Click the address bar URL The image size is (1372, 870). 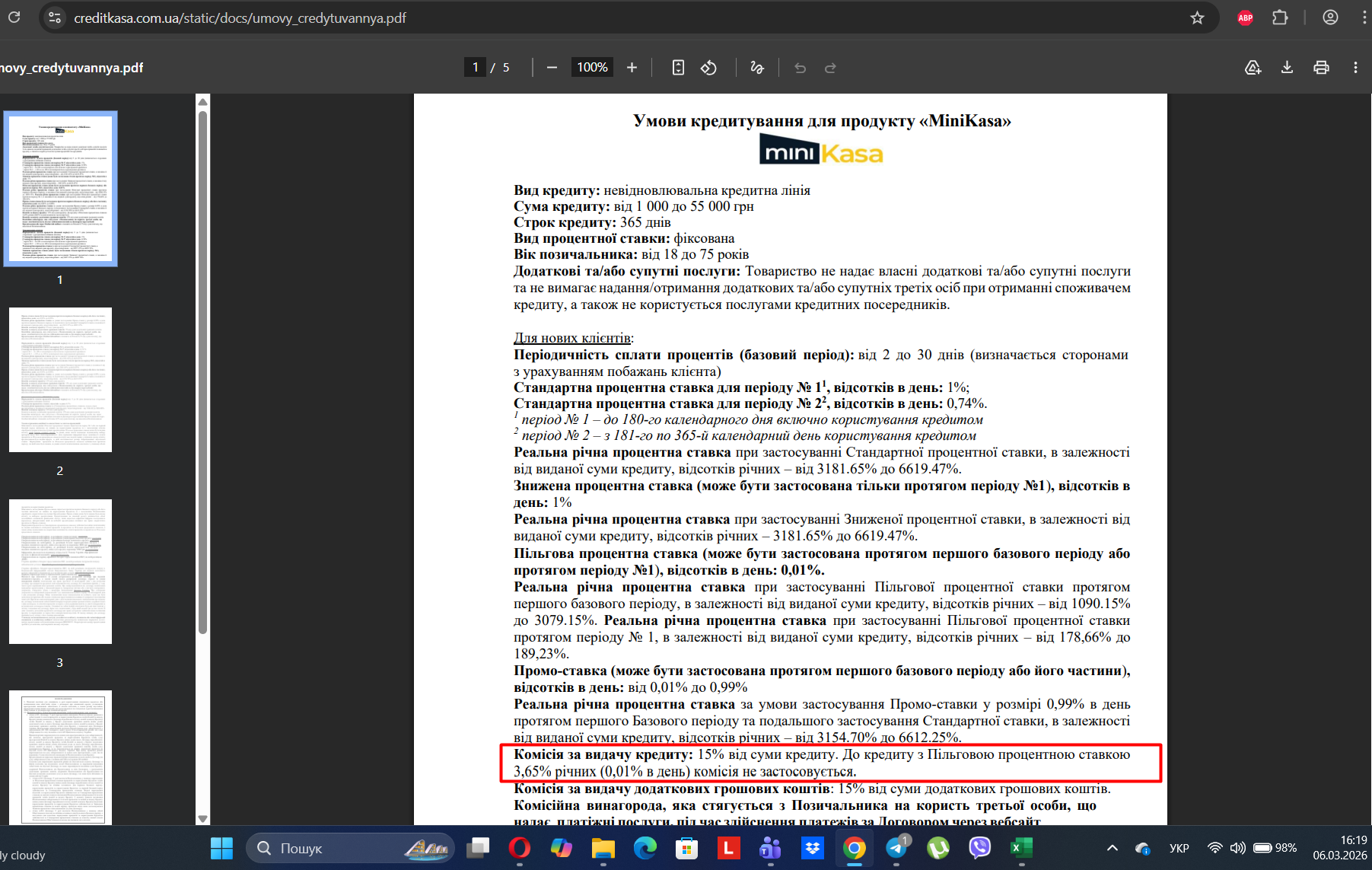(240, 18)
